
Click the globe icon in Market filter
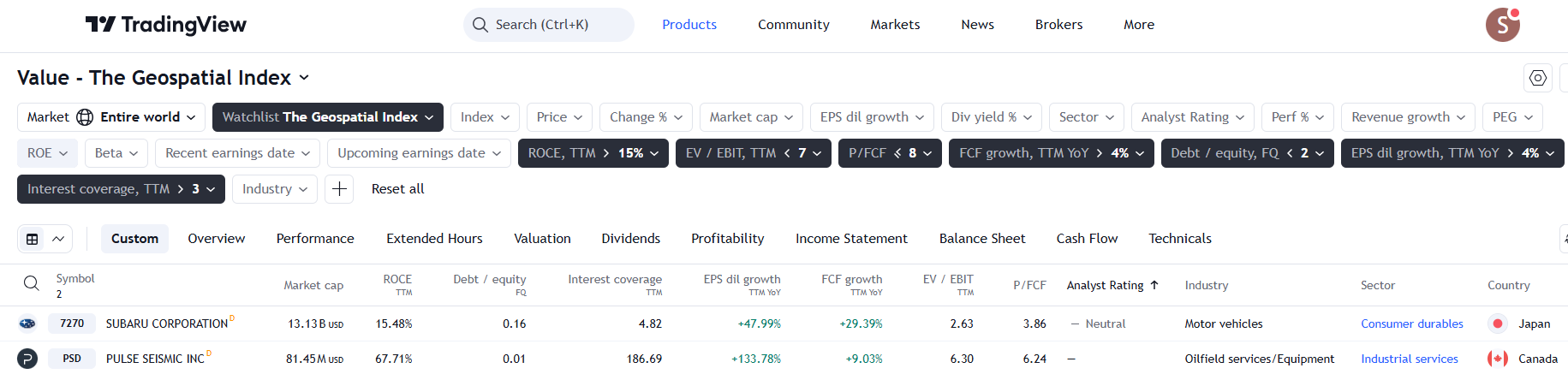pos(85,117)
